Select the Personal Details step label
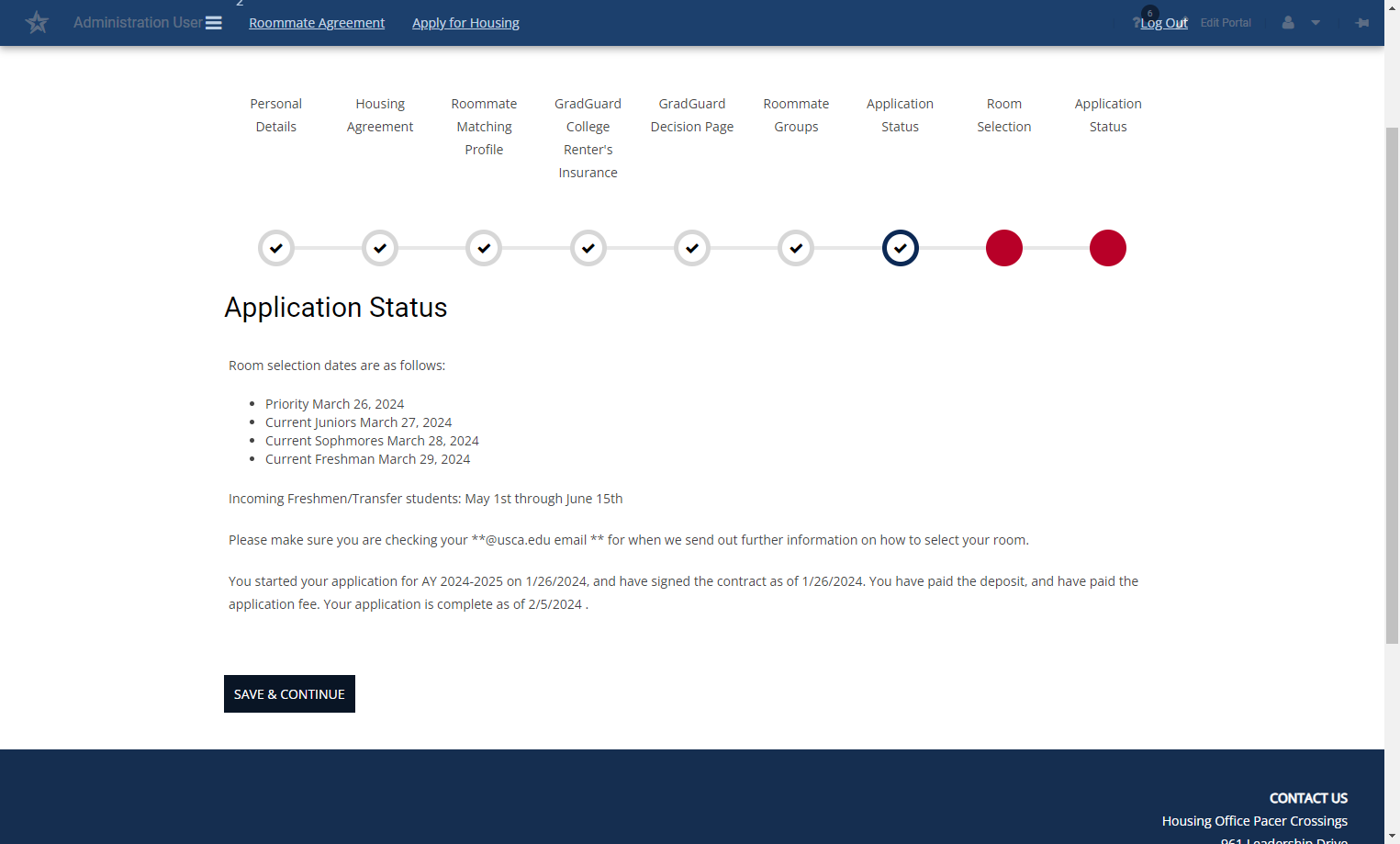This screenshot has width=1400, height=844. [276, 116]
